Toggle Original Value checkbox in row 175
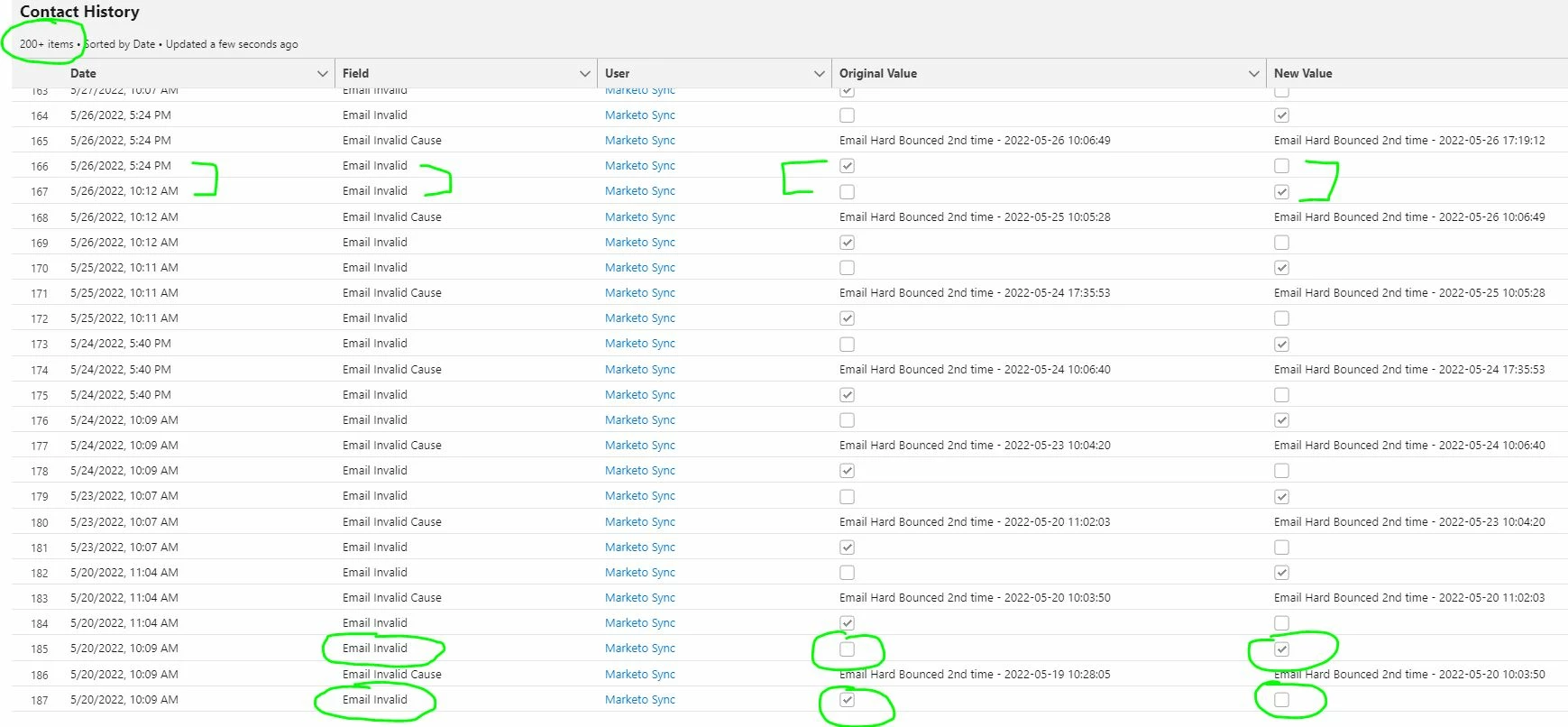 pos(847,395)
